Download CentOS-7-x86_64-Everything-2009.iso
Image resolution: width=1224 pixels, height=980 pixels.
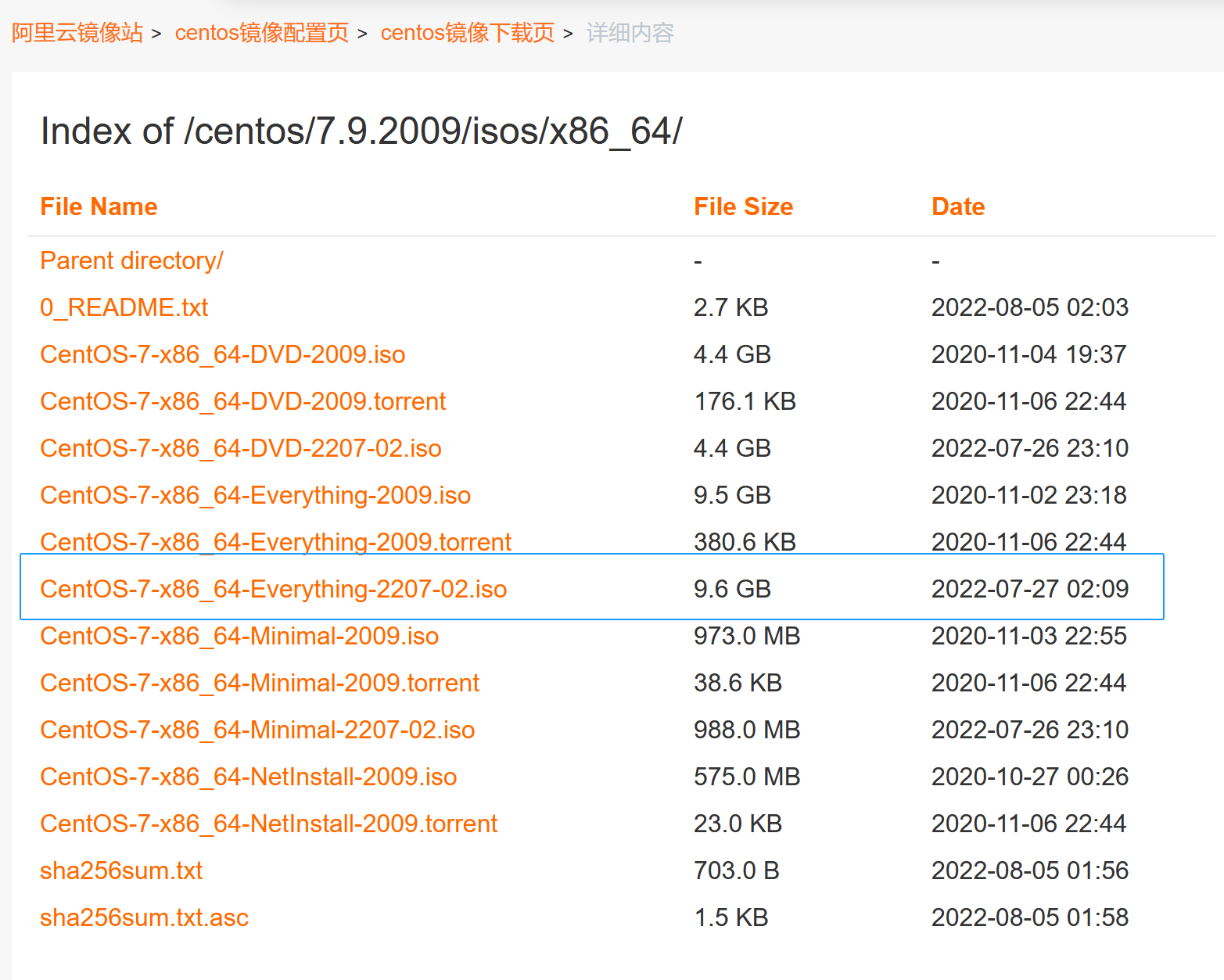[255, 495]
